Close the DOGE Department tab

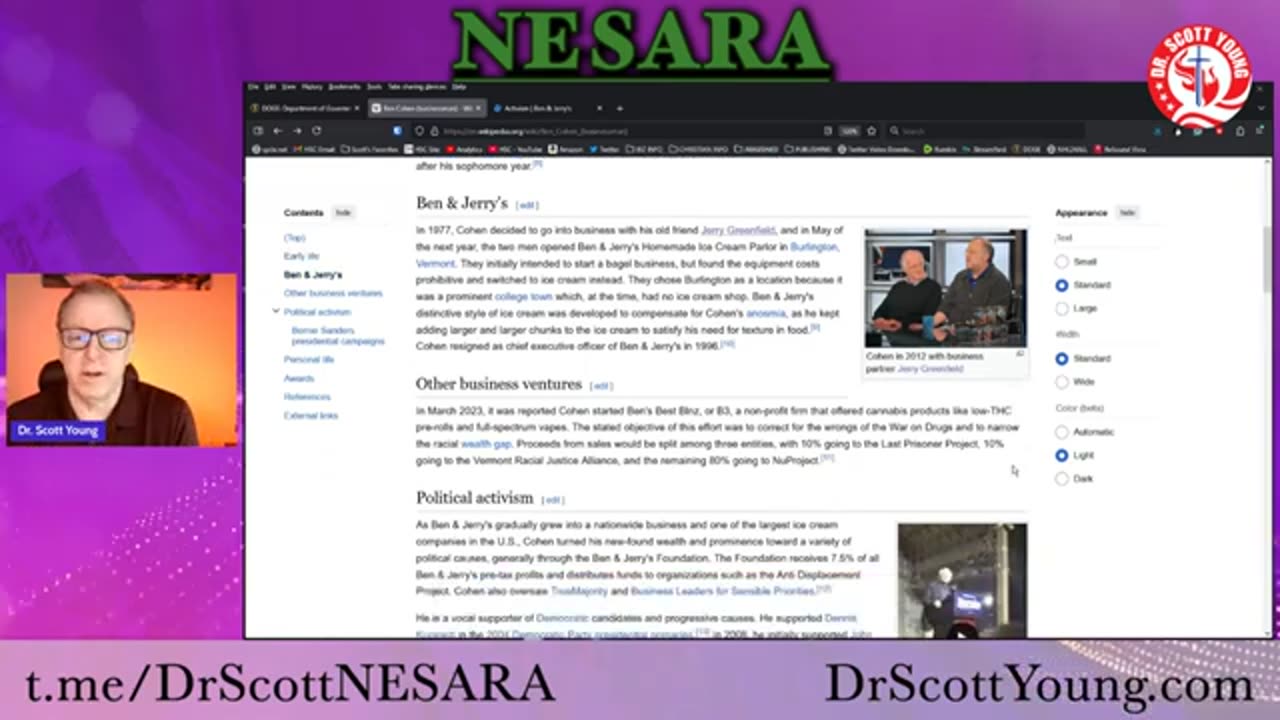pos(357,108)
